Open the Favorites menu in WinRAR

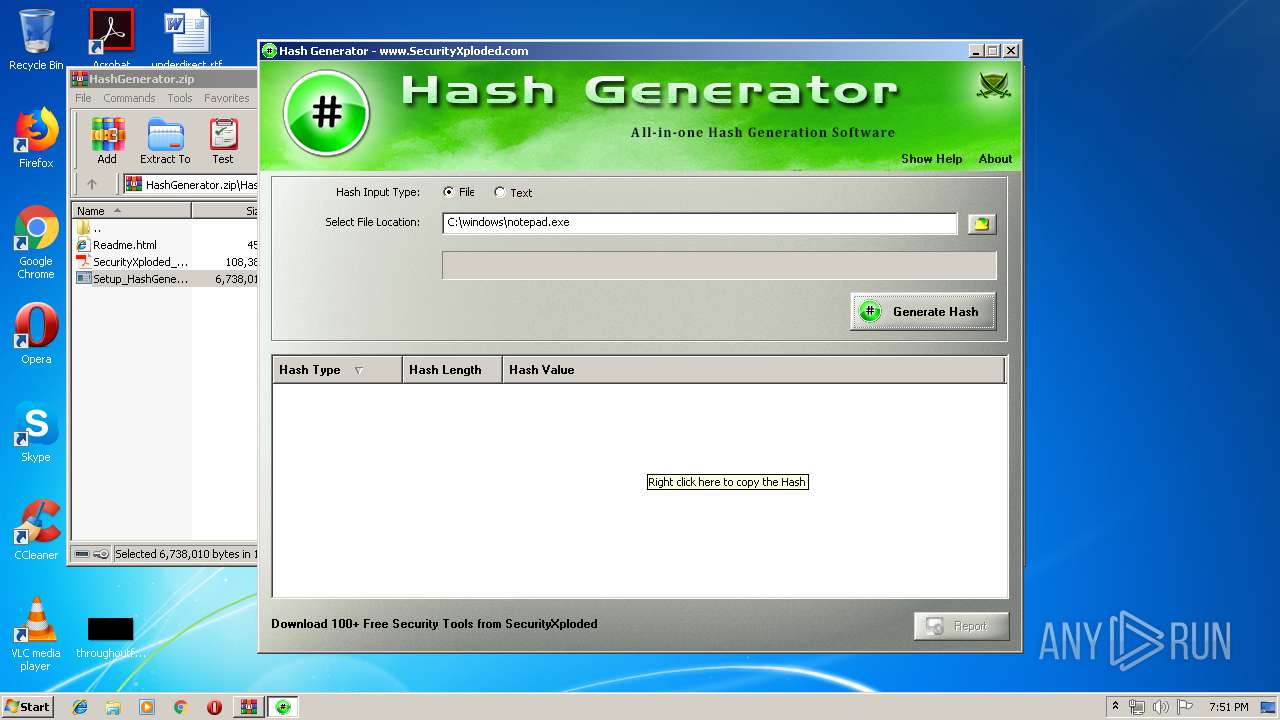click(x=227, y=98)
